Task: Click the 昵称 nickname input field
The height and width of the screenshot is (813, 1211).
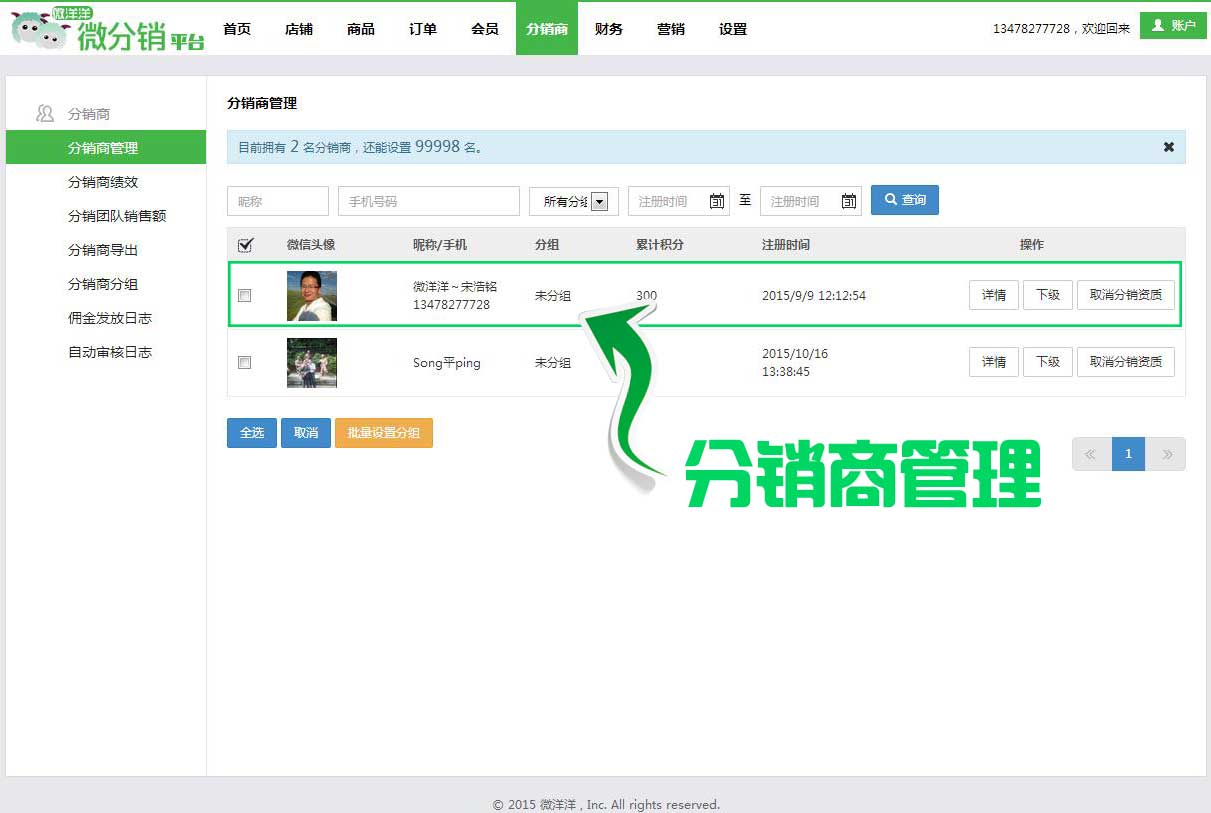Action: click(x=277, y=201)
